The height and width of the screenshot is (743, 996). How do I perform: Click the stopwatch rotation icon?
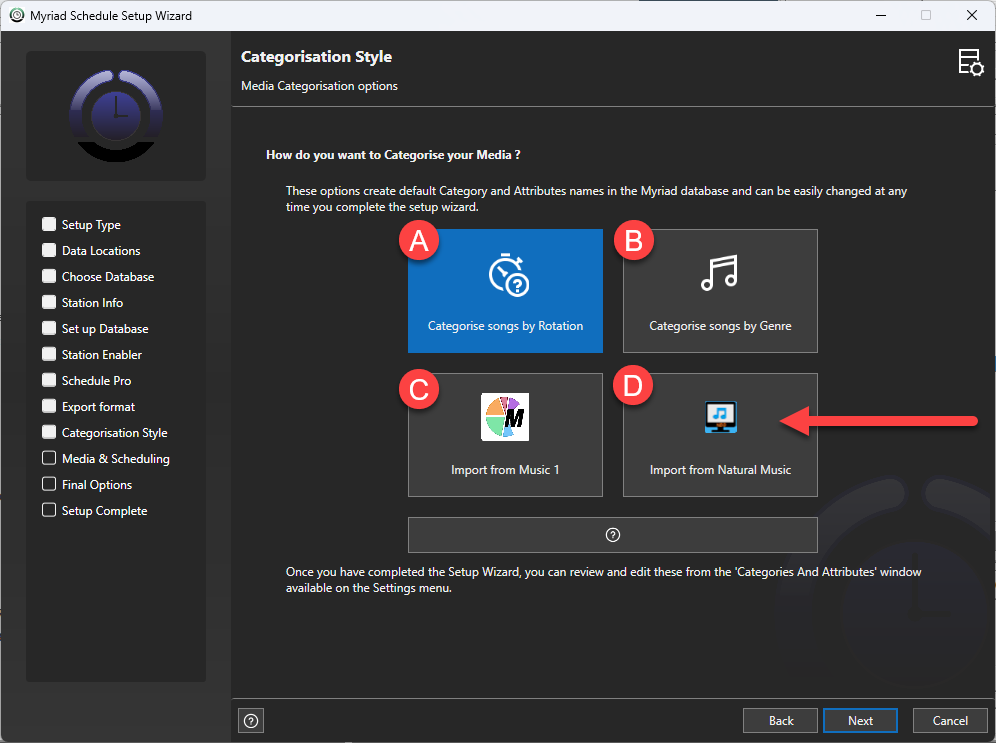point(508,275)
